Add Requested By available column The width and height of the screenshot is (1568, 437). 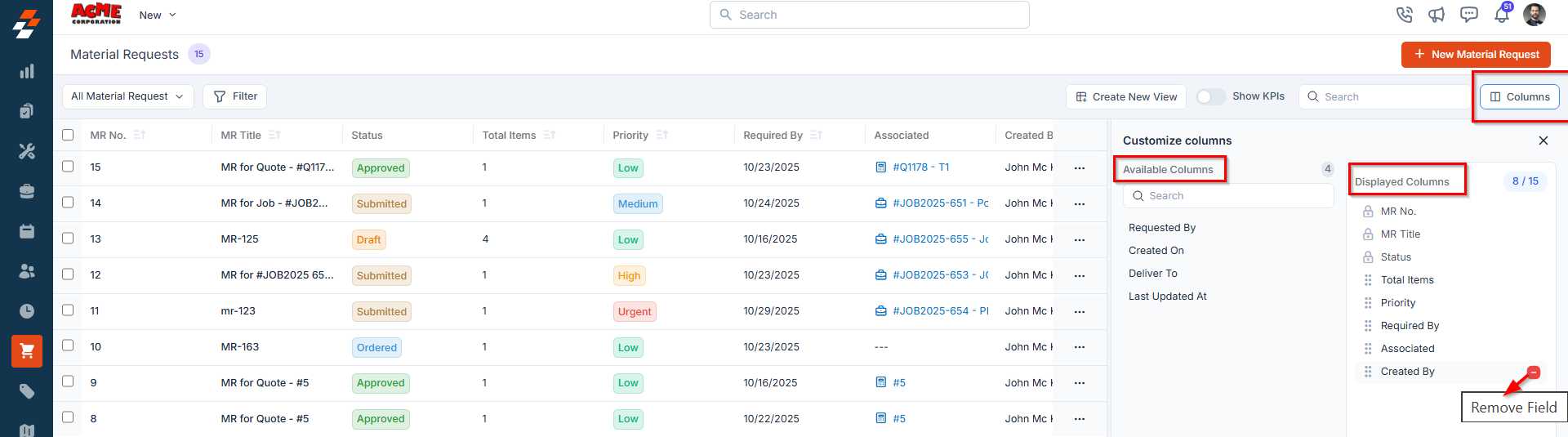[1162, 228]
